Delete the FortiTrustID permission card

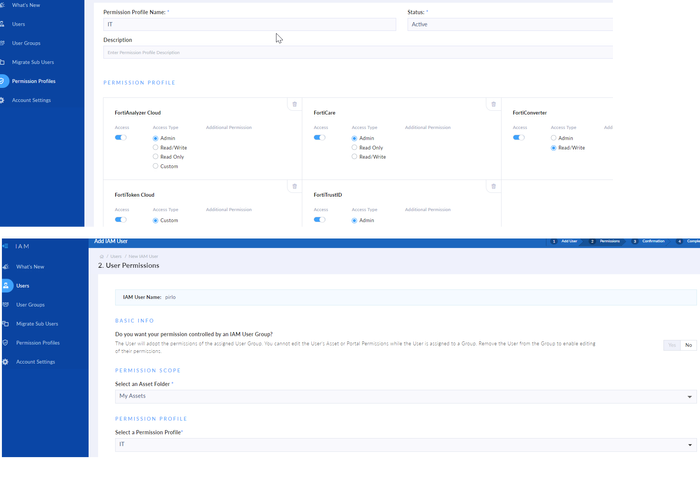493,186
